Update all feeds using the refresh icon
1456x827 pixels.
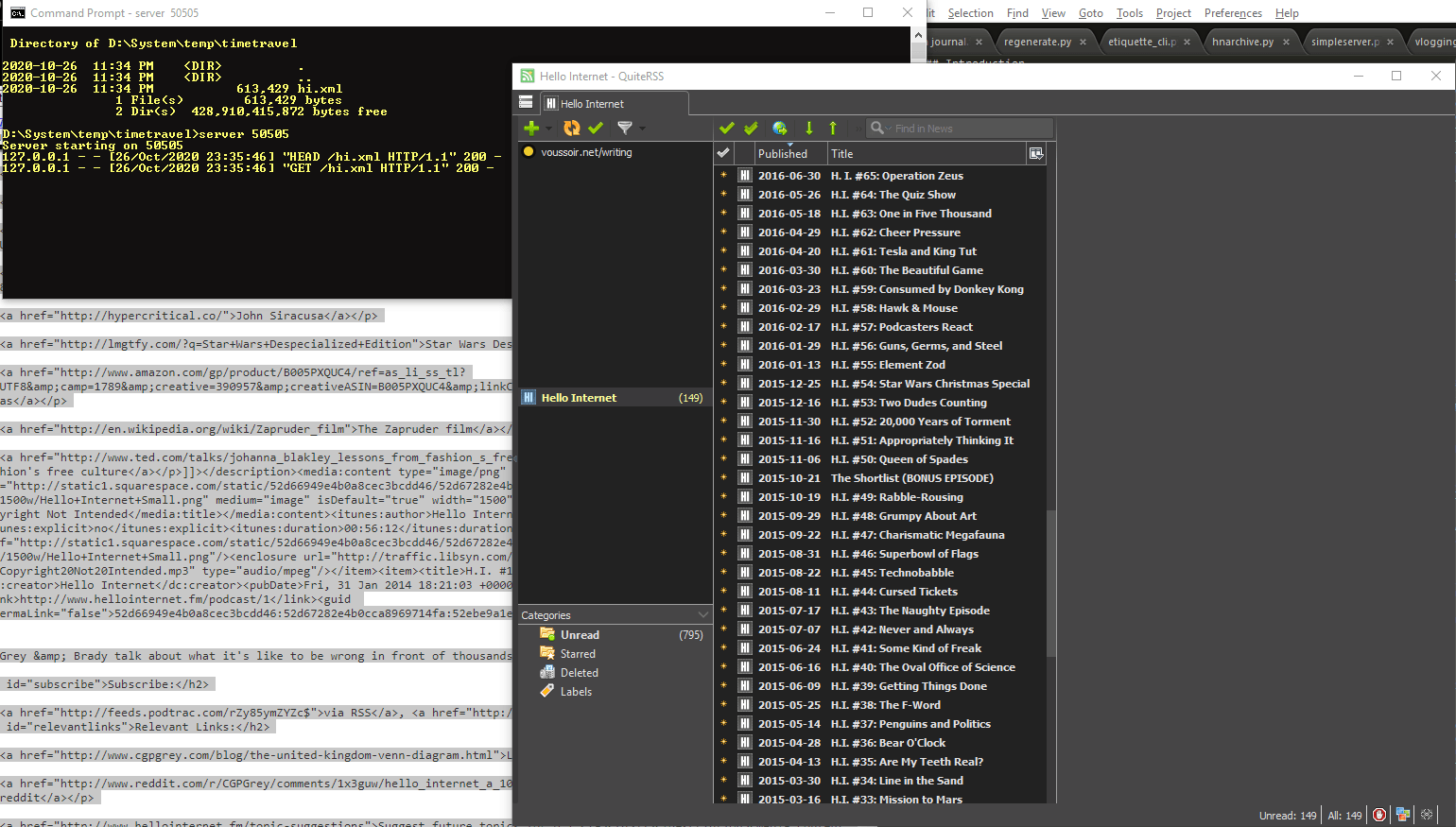tap(571, 128)
